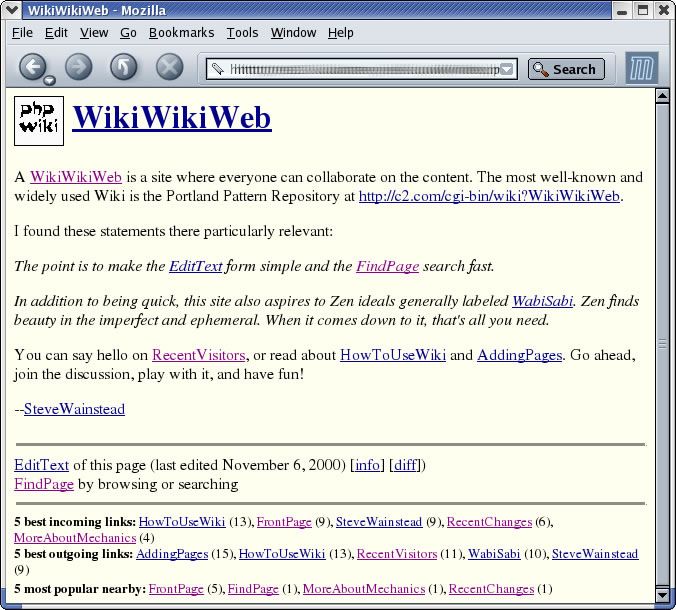
Task: Click the EditText link below the divider
Action: coord(41,465)
